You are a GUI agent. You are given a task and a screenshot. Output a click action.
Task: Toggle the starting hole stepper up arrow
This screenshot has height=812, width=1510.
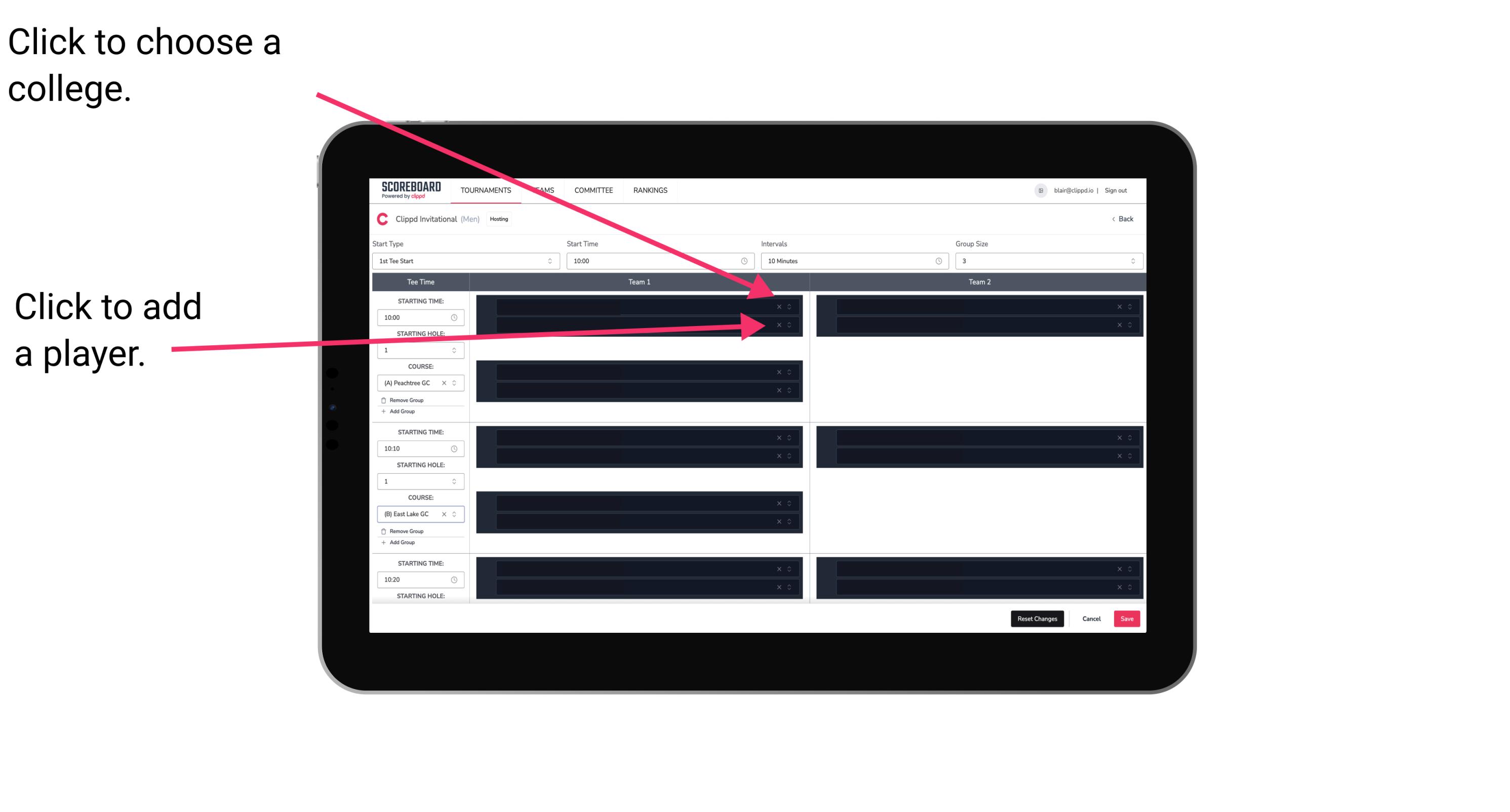(x=457, y=348)
